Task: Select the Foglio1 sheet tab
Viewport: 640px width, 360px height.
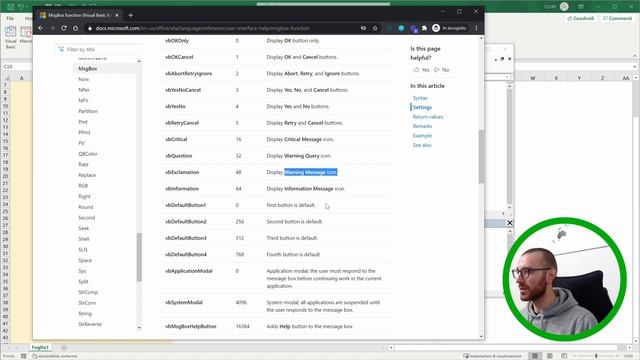Action: (40, 347)
